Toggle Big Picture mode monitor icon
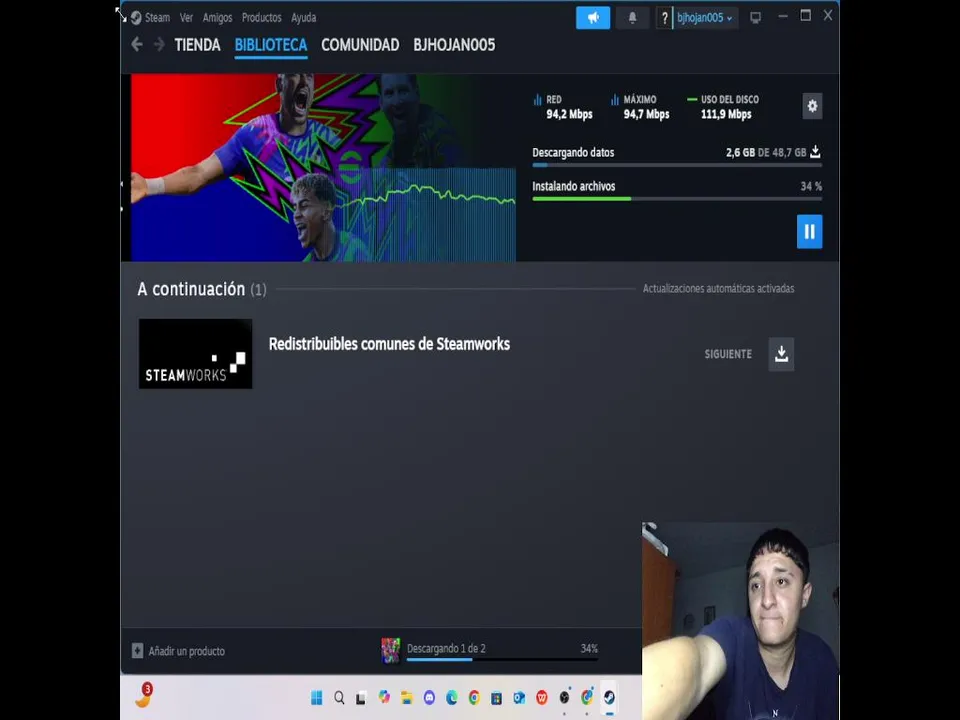This screenshot has width=960, height=720. click(756, 18)
